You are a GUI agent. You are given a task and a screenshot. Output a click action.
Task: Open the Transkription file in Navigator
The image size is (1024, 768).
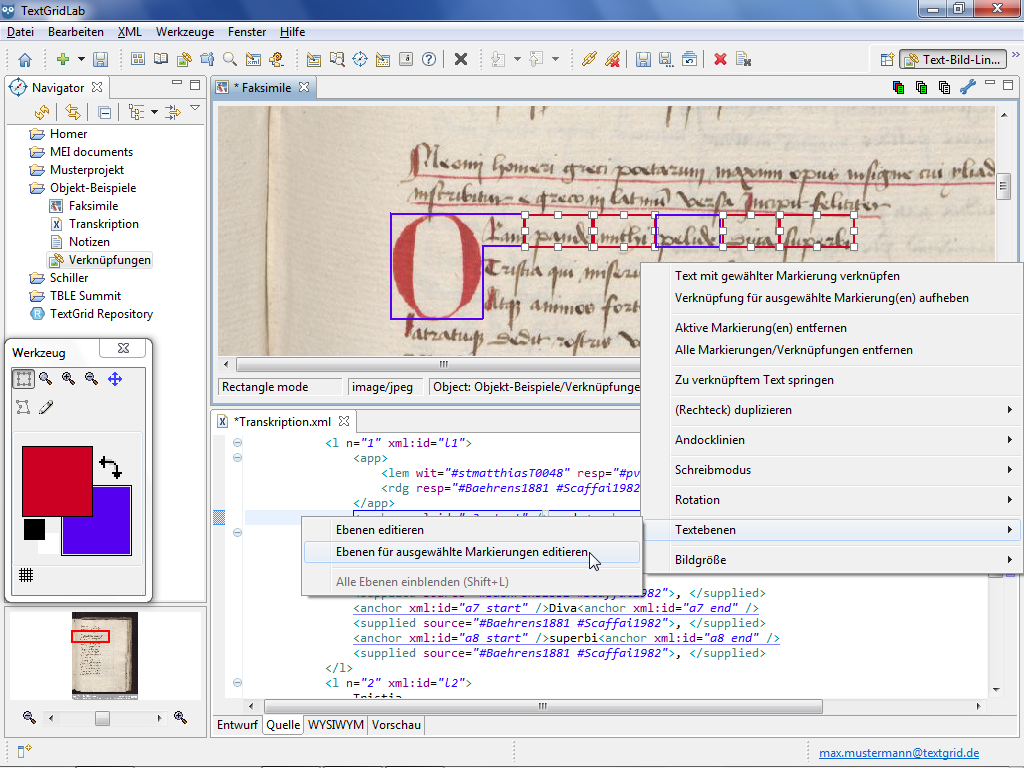tap(103, 224)
